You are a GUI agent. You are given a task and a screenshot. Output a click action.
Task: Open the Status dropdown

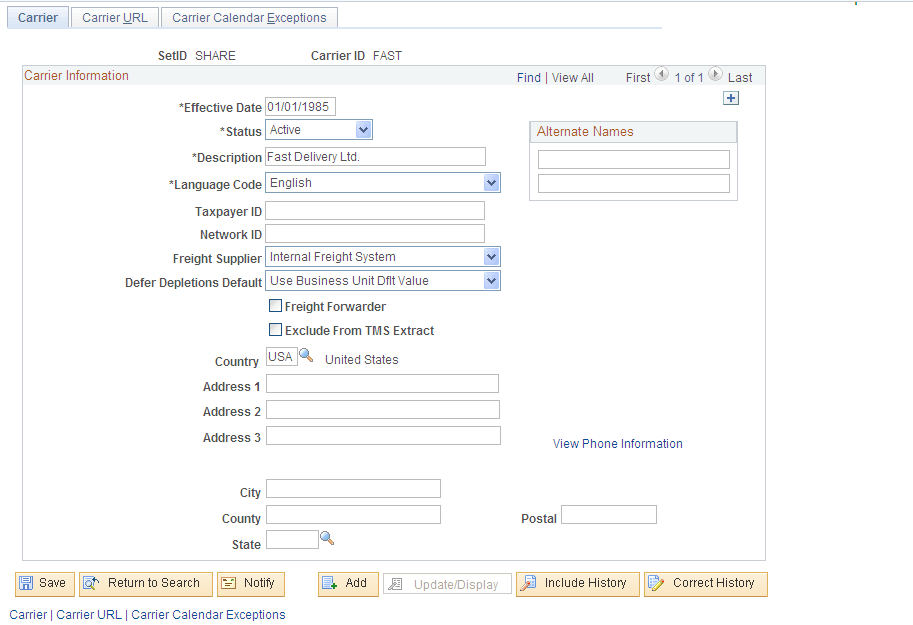coord(363,129)
